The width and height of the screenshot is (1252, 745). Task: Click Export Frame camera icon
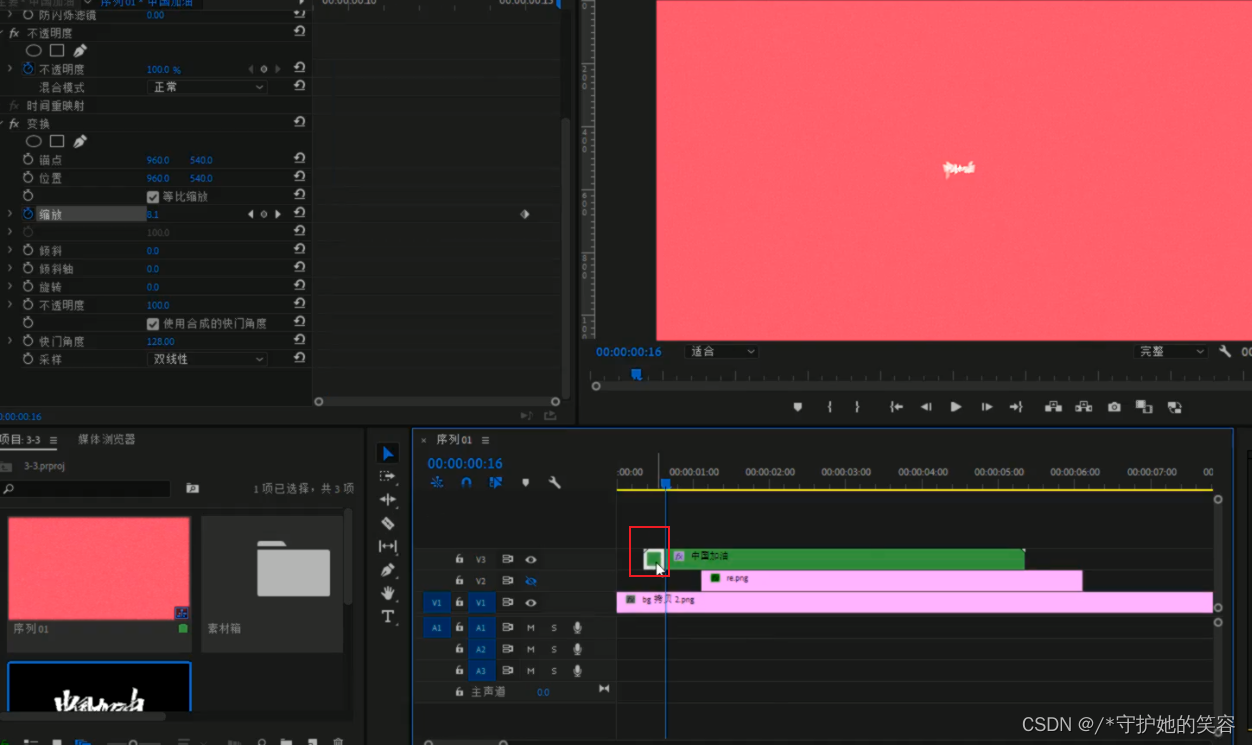coord(1114,407)
